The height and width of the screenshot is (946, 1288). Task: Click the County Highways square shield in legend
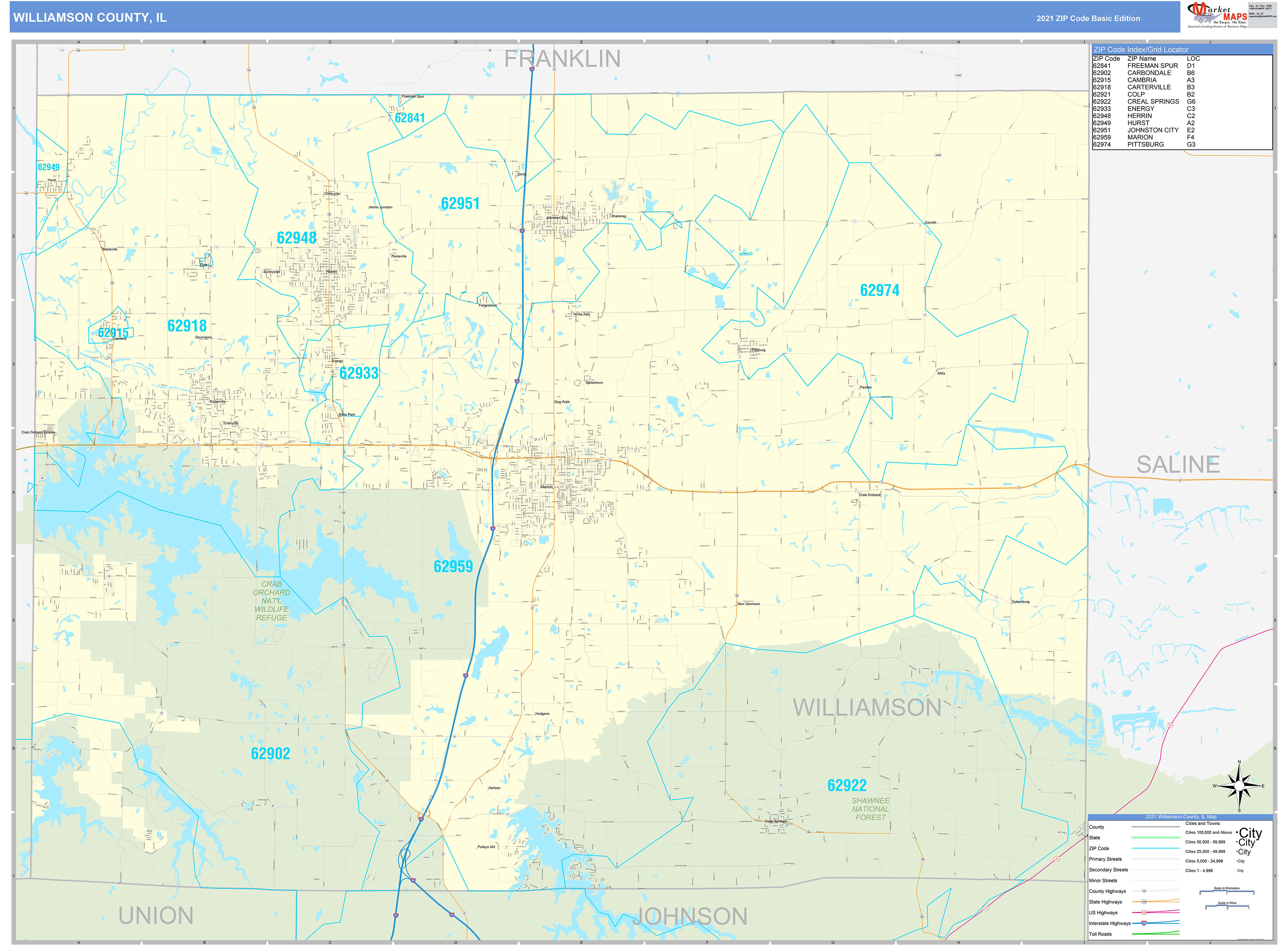[x=1144, y=891]
